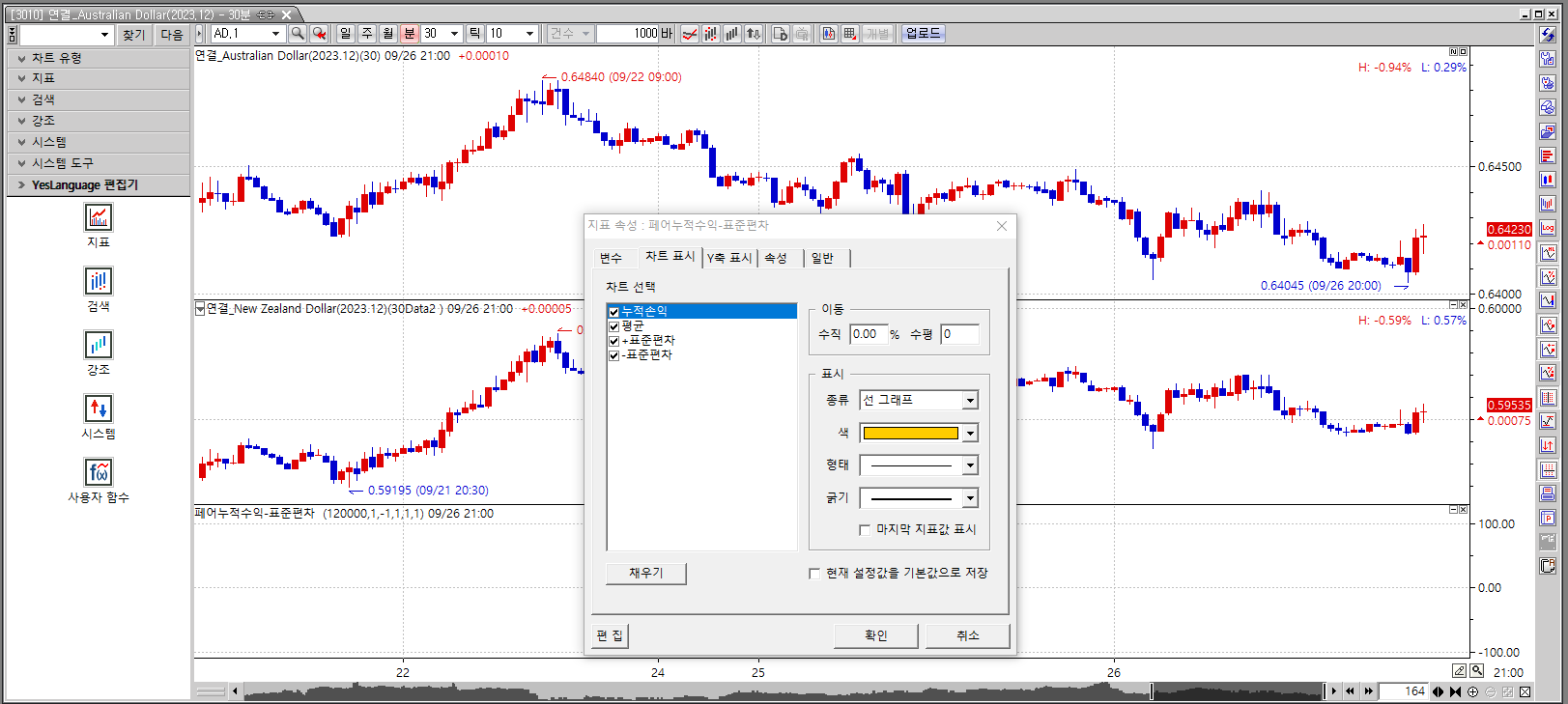Open the 종류 graph type dropdown
This screenshot has height=704, width=1568.
click(x=970, y=400)
